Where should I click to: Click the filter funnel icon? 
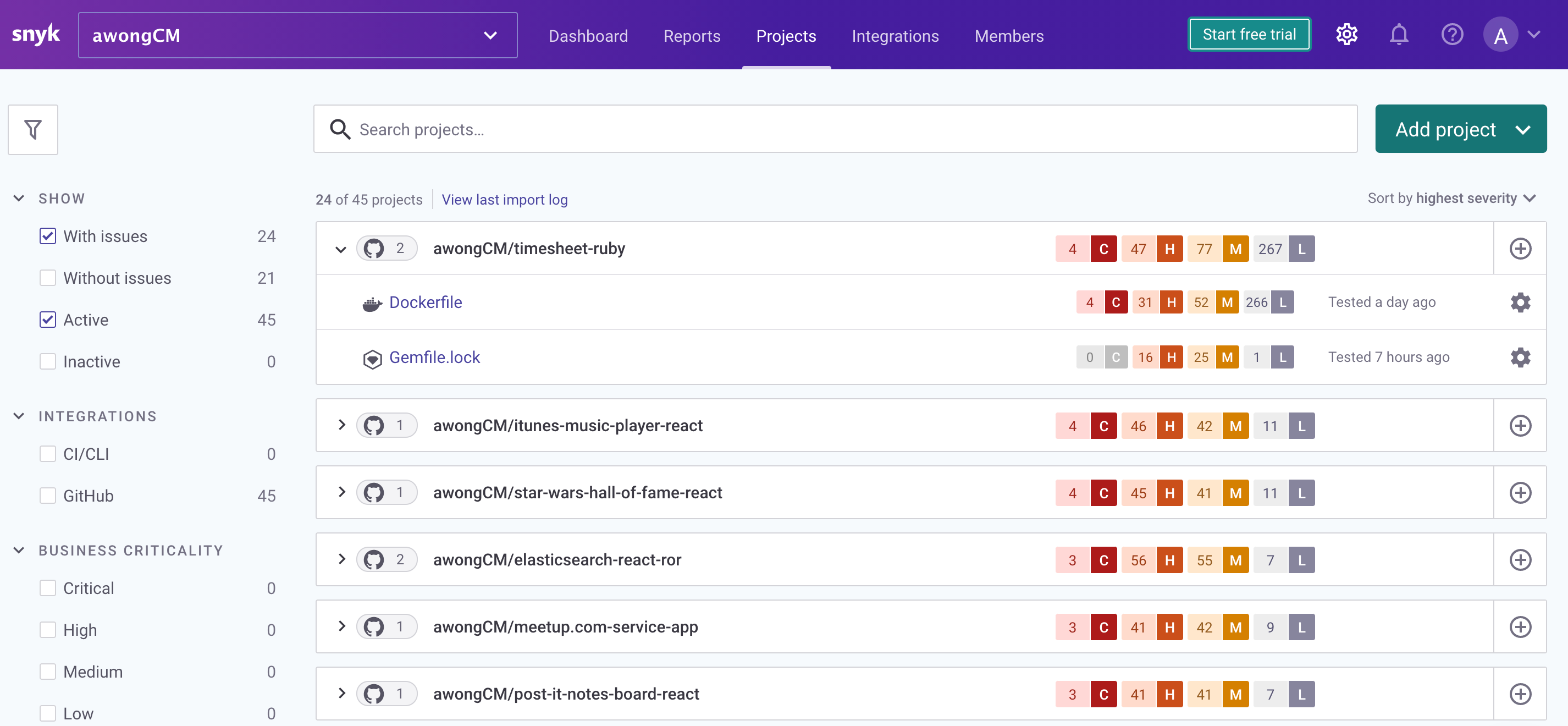coord(33,129)
